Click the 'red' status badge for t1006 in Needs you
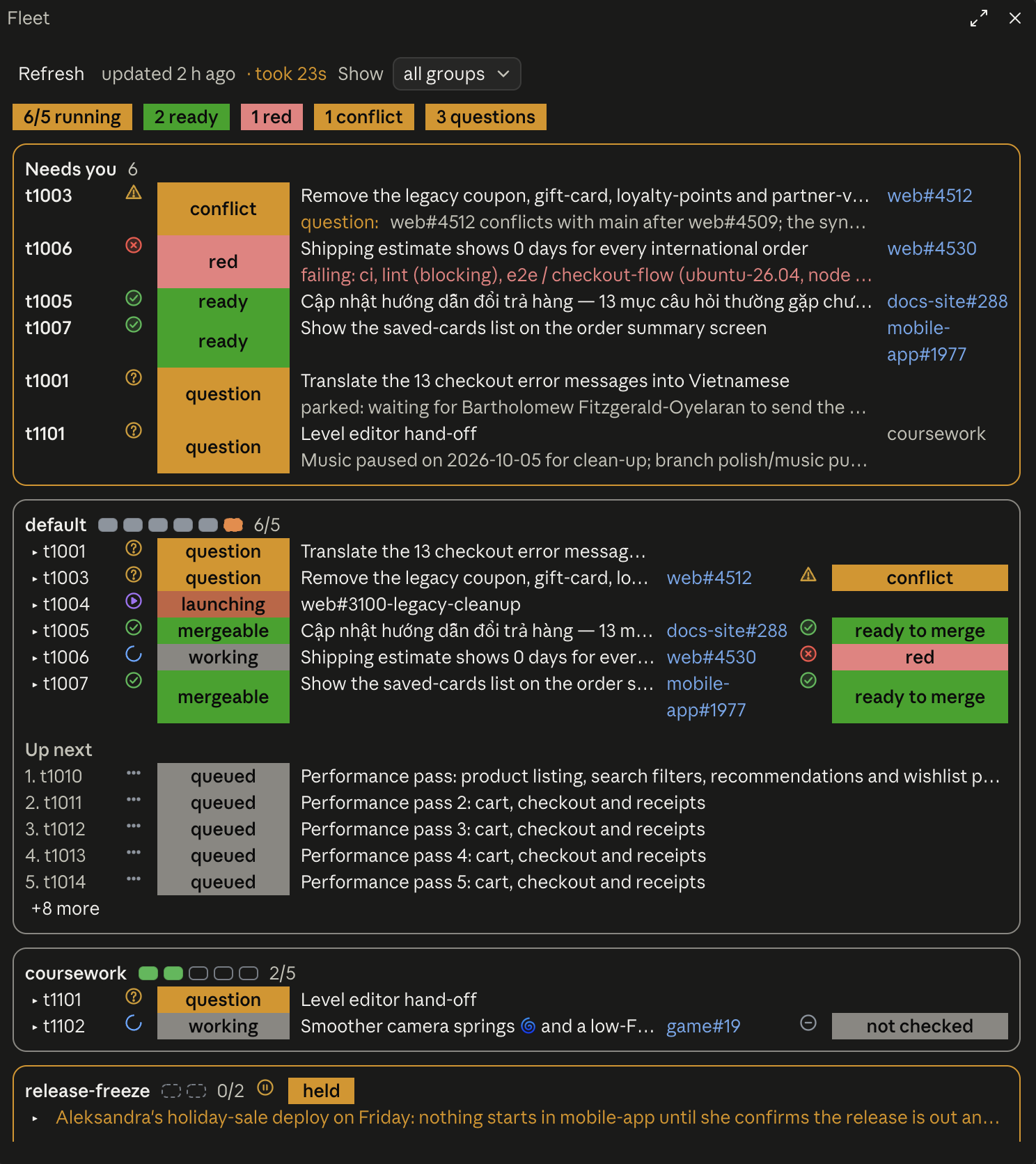Image resolution: width=1036 pixels, height=1164 pixels. [x=223, y=262]
